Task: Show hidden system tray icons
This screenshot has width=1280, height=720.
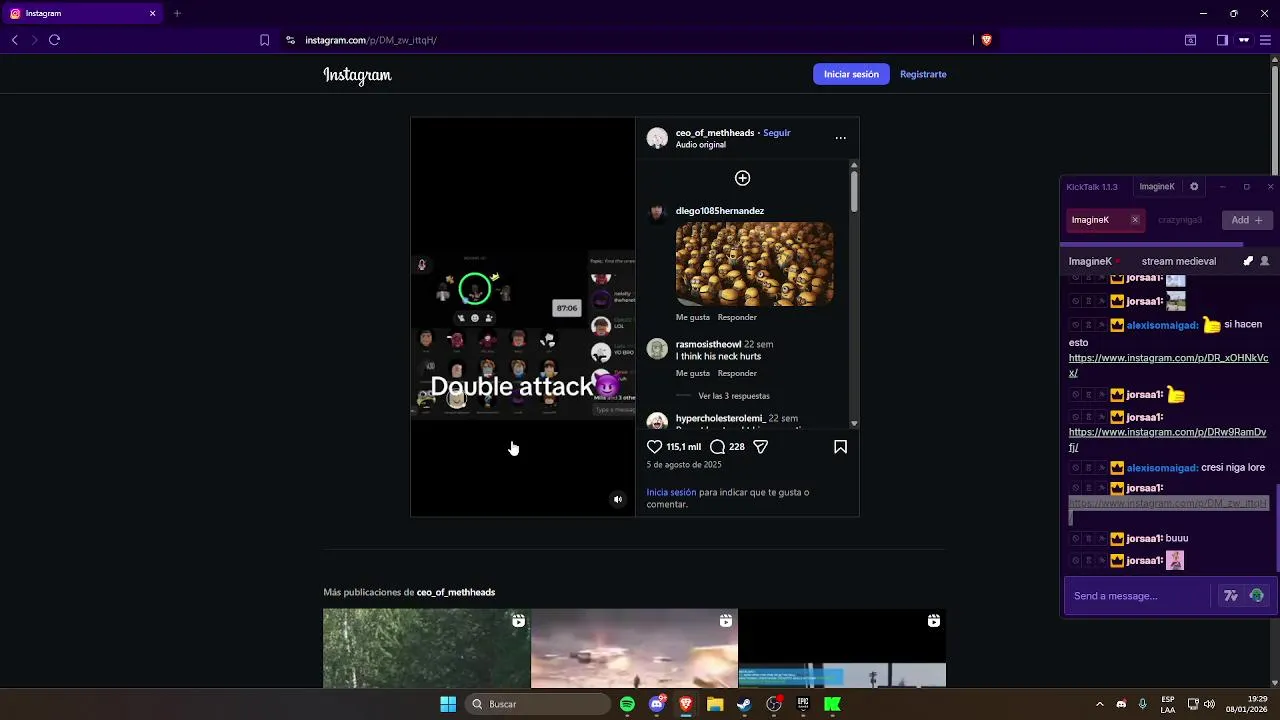Action: (x=1099, y=704)
